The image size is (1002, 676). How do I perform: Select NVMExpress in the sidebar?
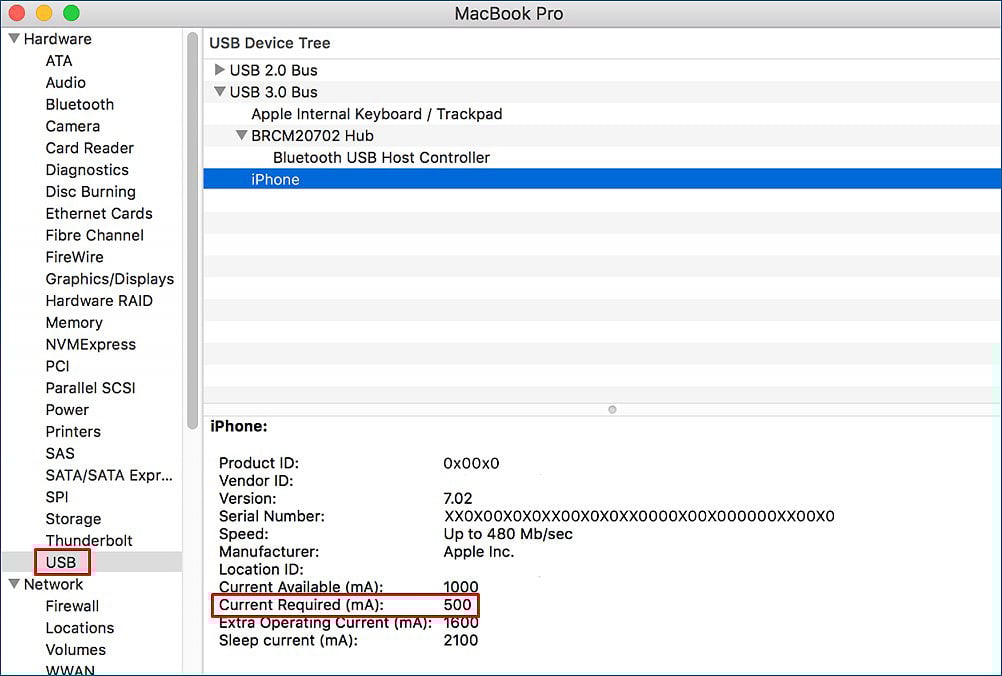91,344
